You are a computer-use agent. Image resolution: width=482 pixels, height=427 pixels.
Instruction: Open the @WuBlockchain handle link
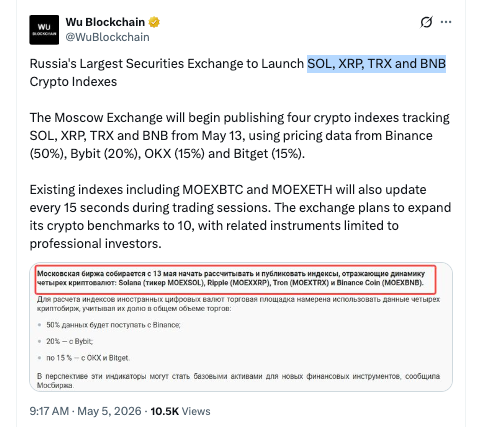107,37
